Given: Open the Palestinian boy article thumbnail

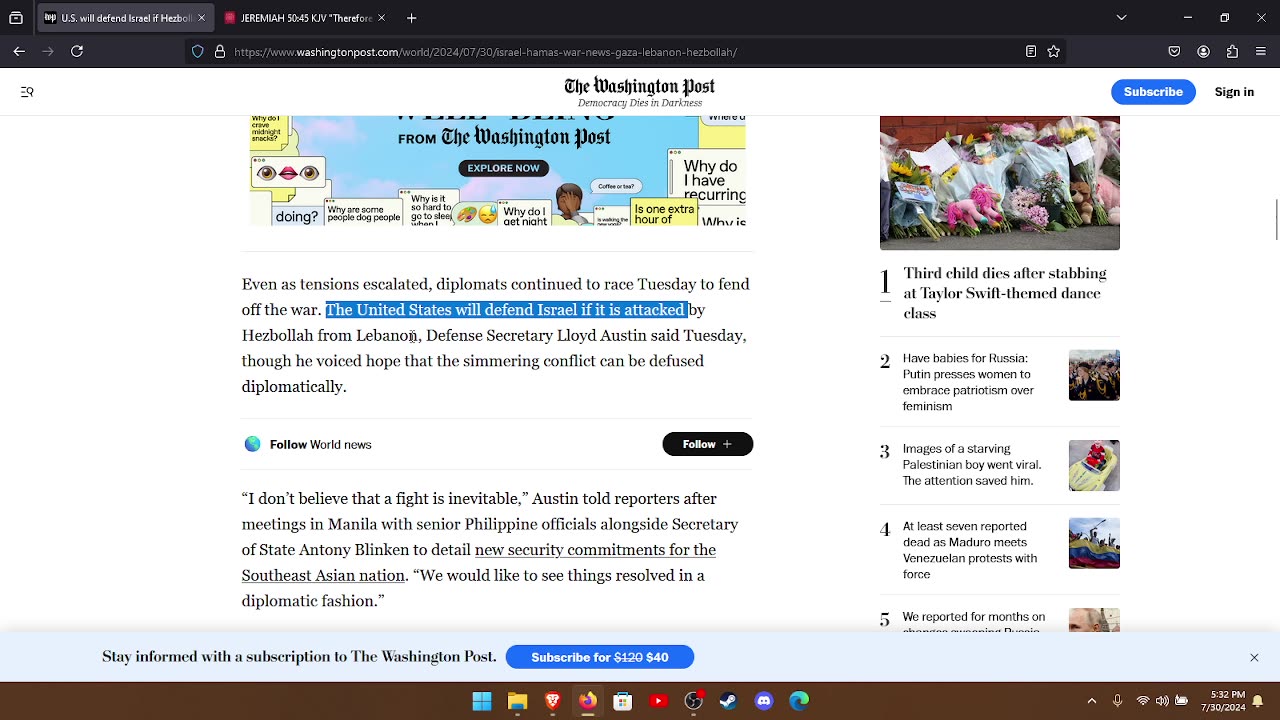Looking at the screenshot, I should coord(1094,465).
